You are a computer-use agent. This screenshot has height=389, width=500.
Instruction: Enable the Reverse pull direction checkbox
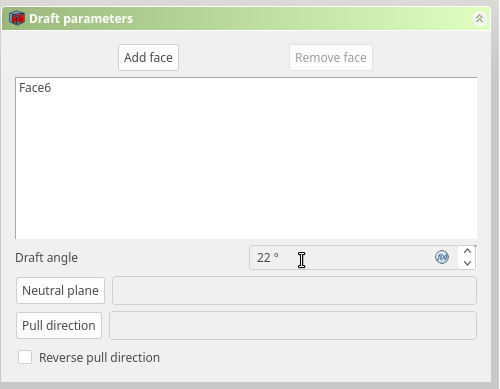pyautogui.click(x=25, y=357)
